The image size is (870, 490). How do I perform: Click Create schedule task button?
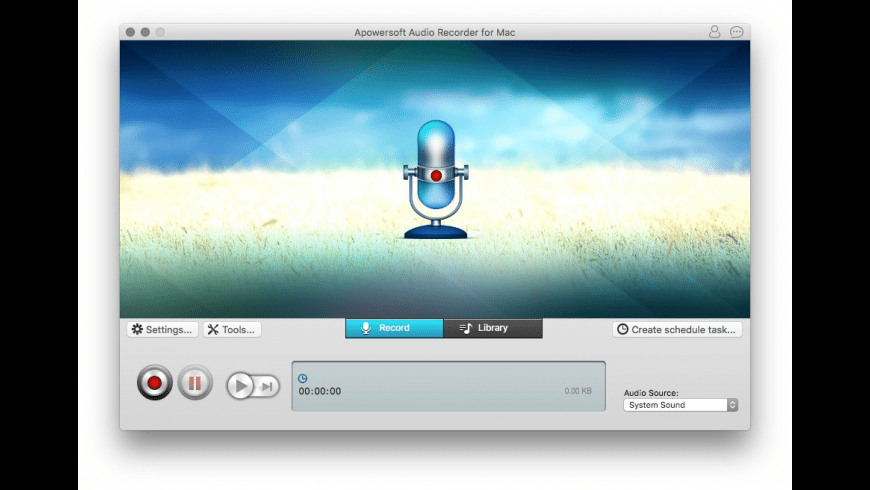pyautogui.click(x=677, y=330)
